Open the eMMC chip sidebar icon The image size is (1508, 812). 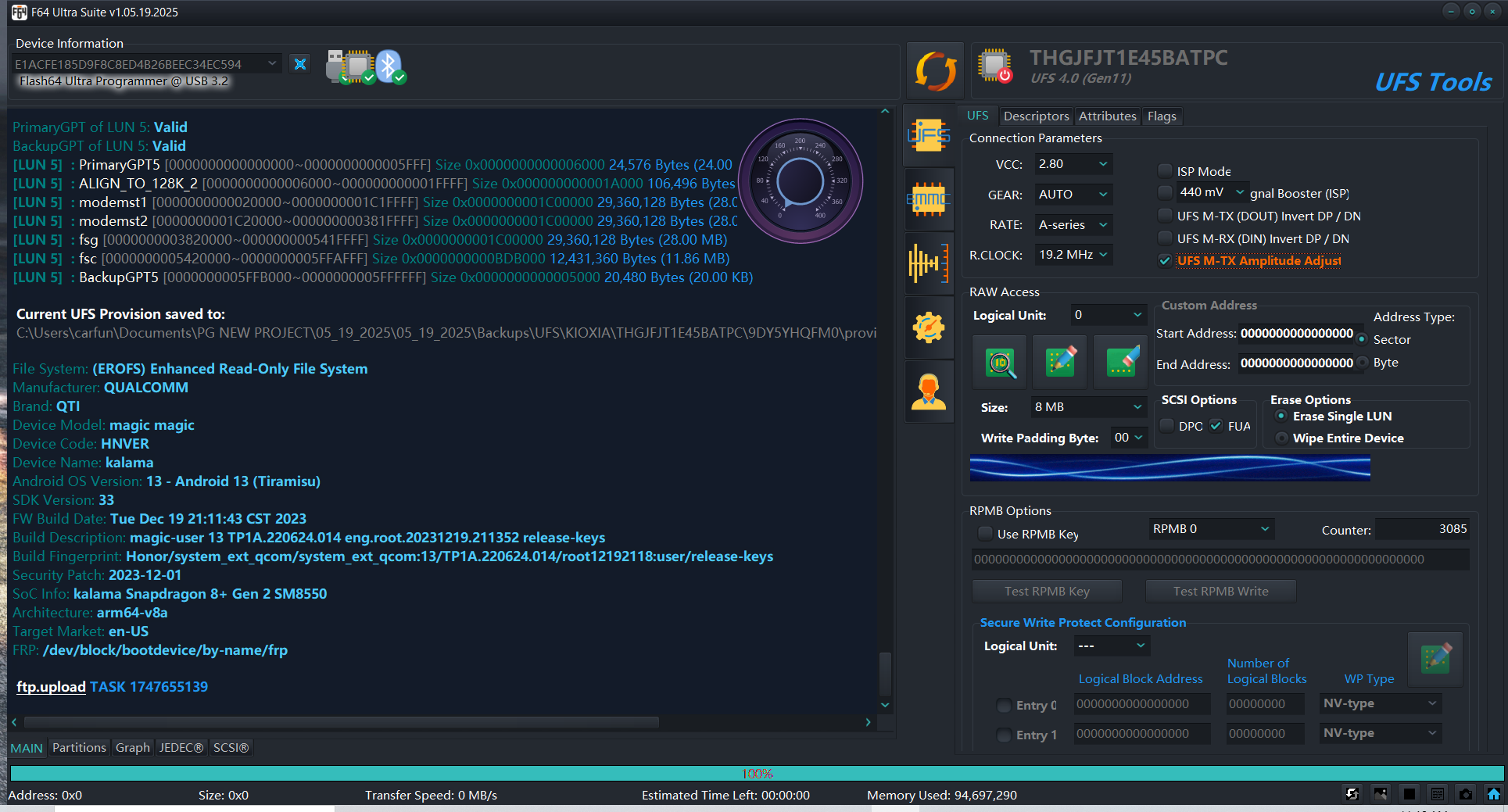pos(929,200)
